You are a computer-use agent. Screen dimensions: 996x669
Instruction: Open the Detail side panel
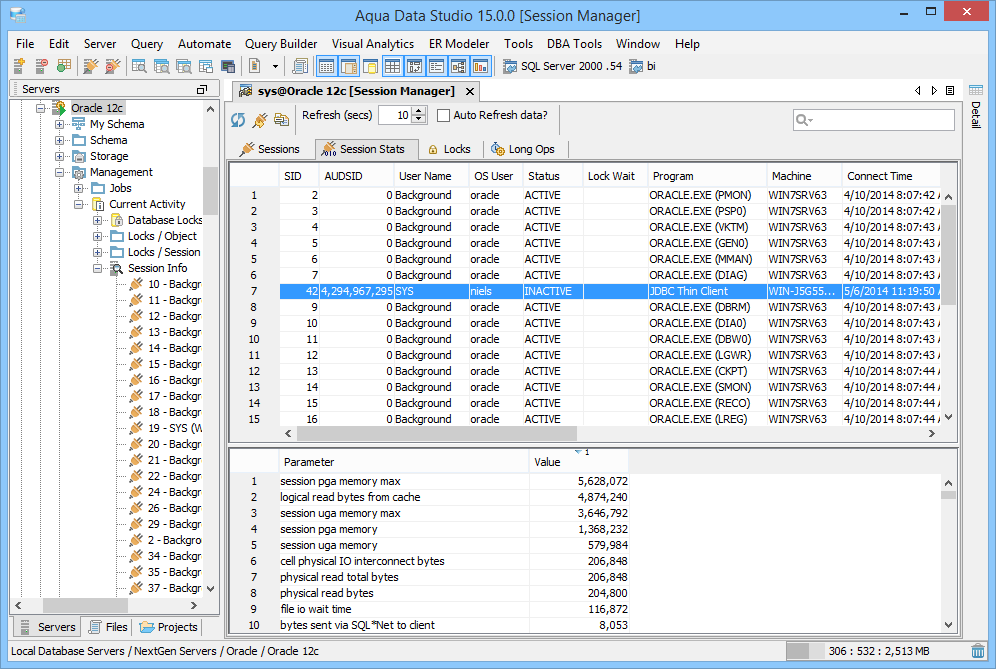pos(976,106)
